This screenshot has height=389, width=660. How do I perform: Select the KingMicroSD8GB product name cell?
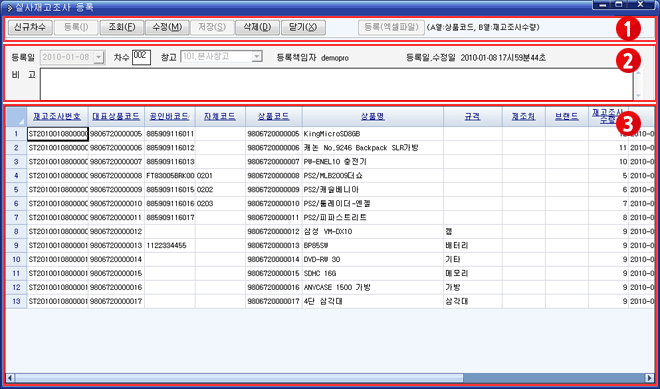(x=373, y=134)
